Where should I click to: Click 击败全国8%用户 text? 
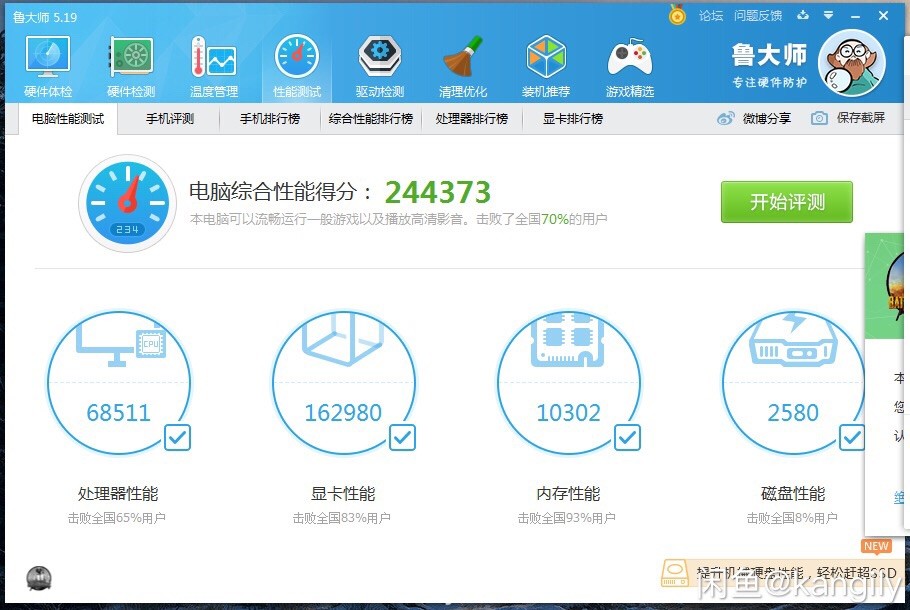click(x=792, y=518)
